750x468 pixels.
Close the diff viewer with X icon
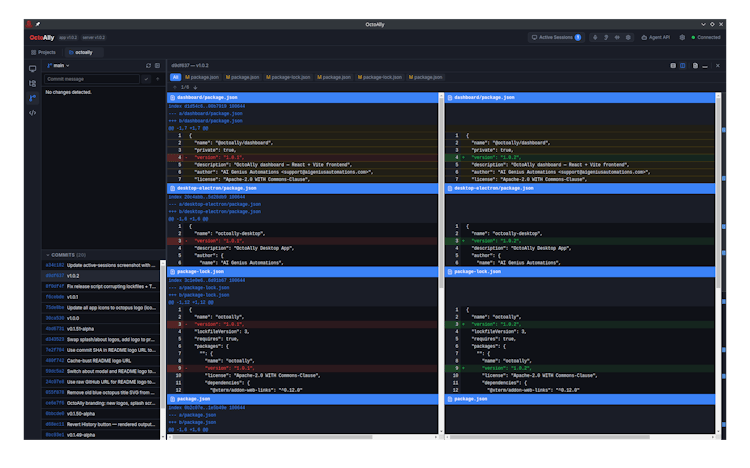click(x=715, y=65)
